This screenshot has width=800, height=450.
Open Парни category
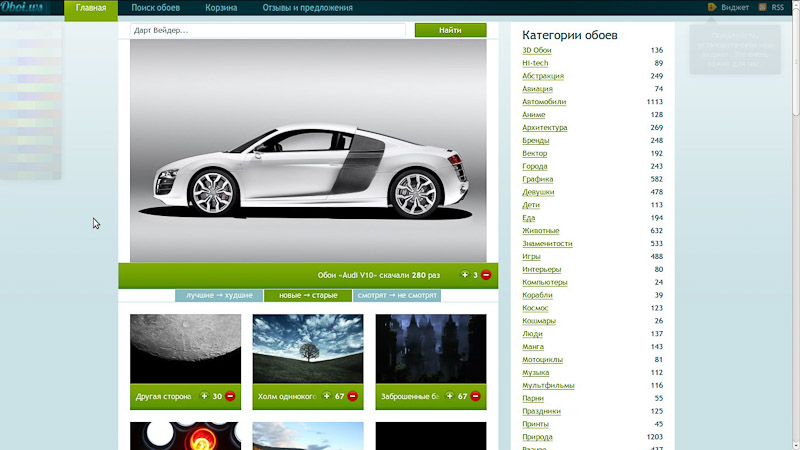click(x=533, y=398)
